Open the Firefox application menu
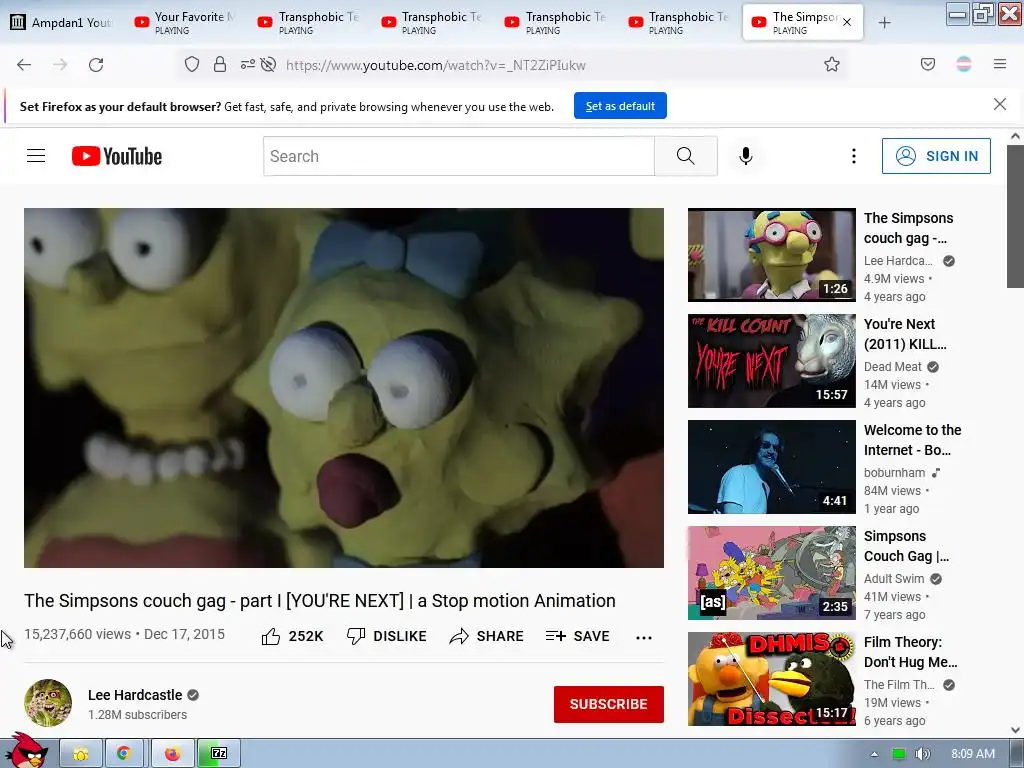The image size is (1024, 768). tap(1000, 64)
